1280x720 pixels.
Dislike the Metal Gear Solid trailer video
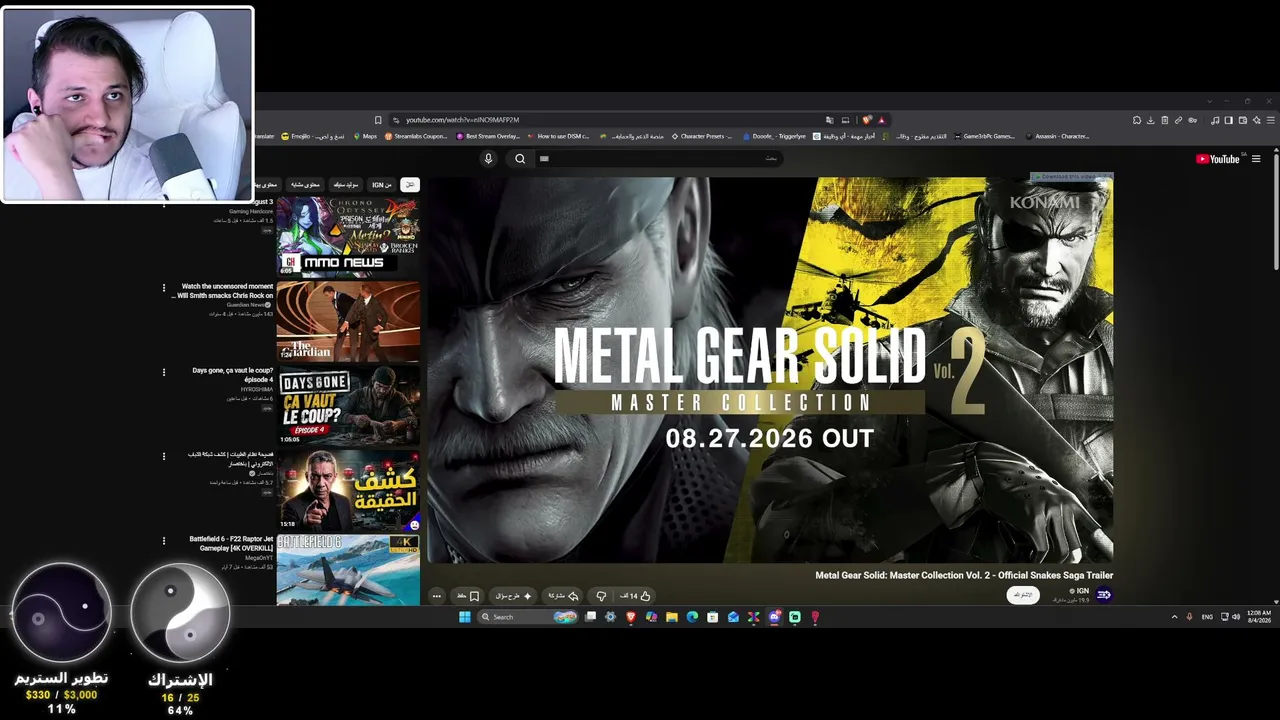coord(601,596)
